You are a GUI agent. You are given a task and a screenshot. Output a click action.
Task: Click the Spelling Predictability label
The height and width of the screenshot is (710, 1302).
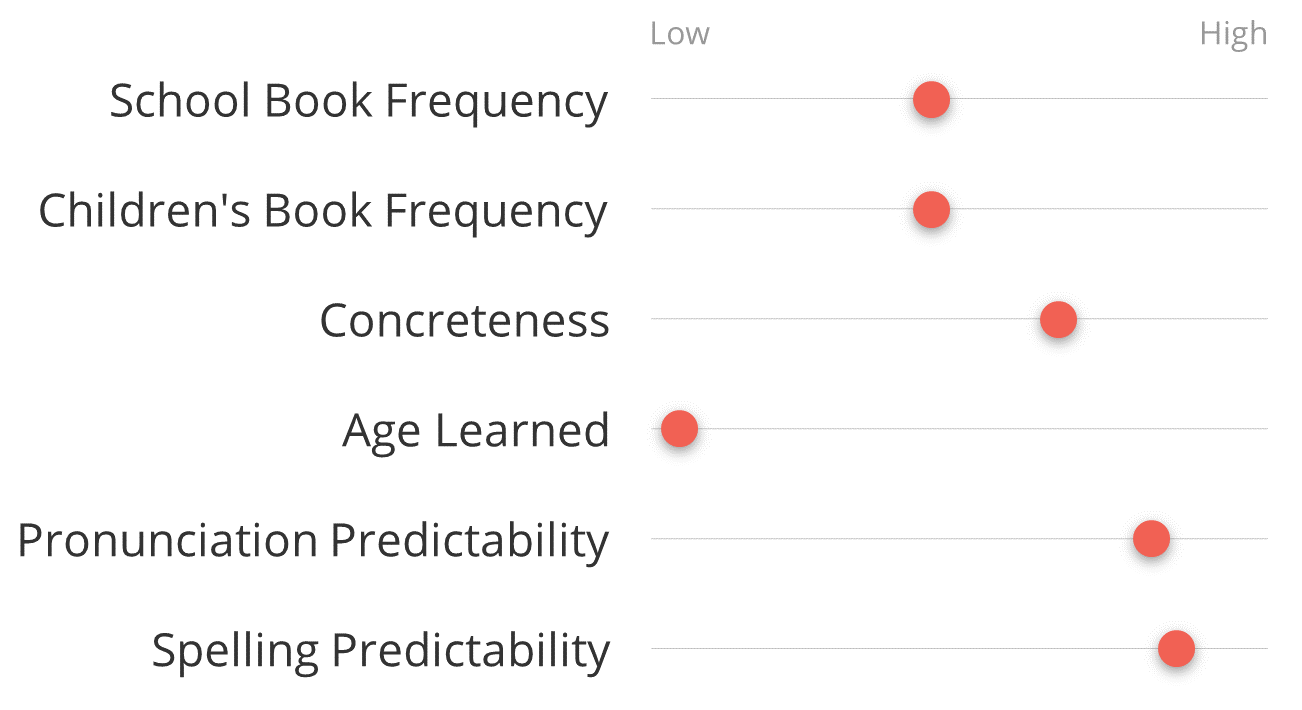[x=380, y=651]
